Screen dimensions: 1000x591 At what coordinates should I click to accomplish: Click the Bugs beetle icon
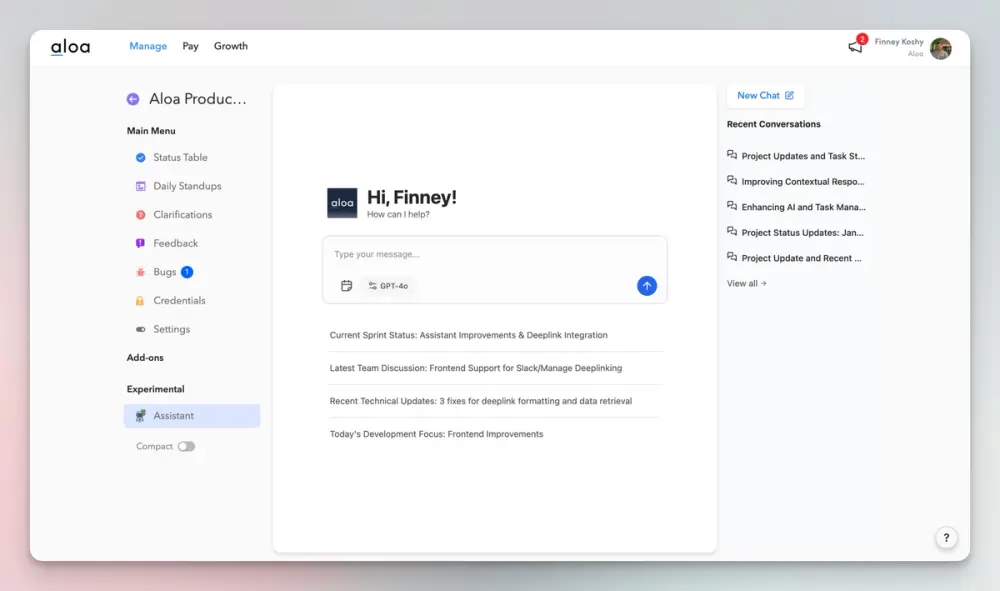[x=140, y=272]
